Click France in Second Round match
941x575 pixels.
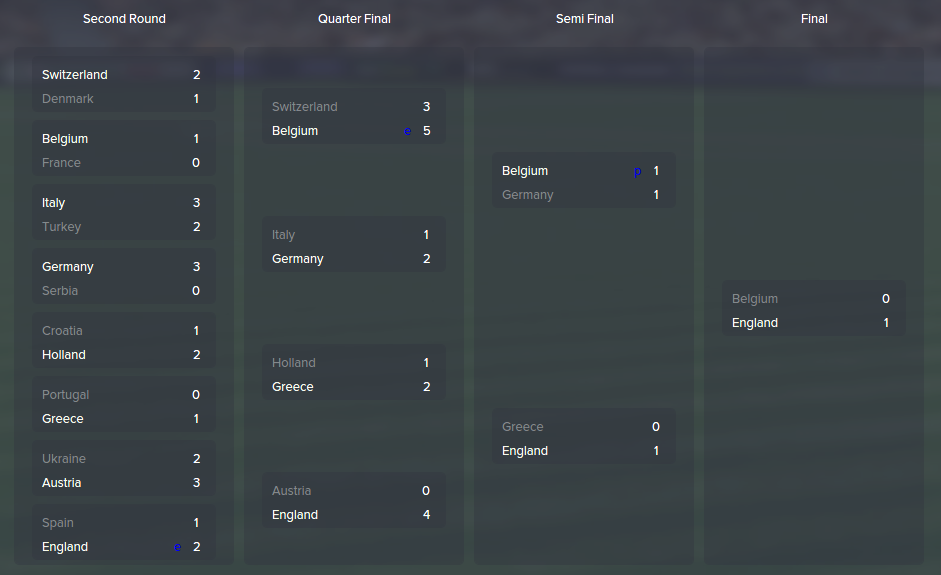tap(61, 163)
